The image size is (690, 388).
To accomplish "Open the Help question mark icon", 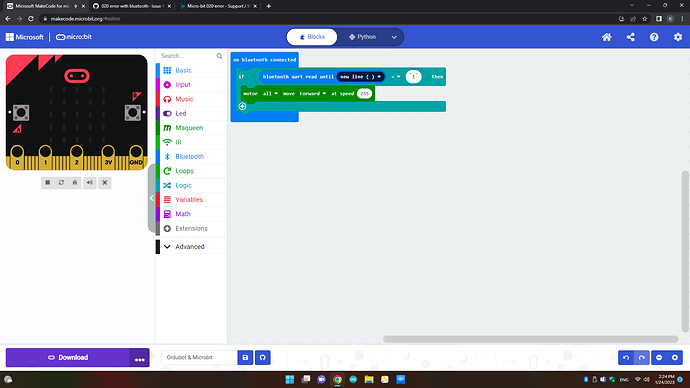I will click(x=654, y=37).
